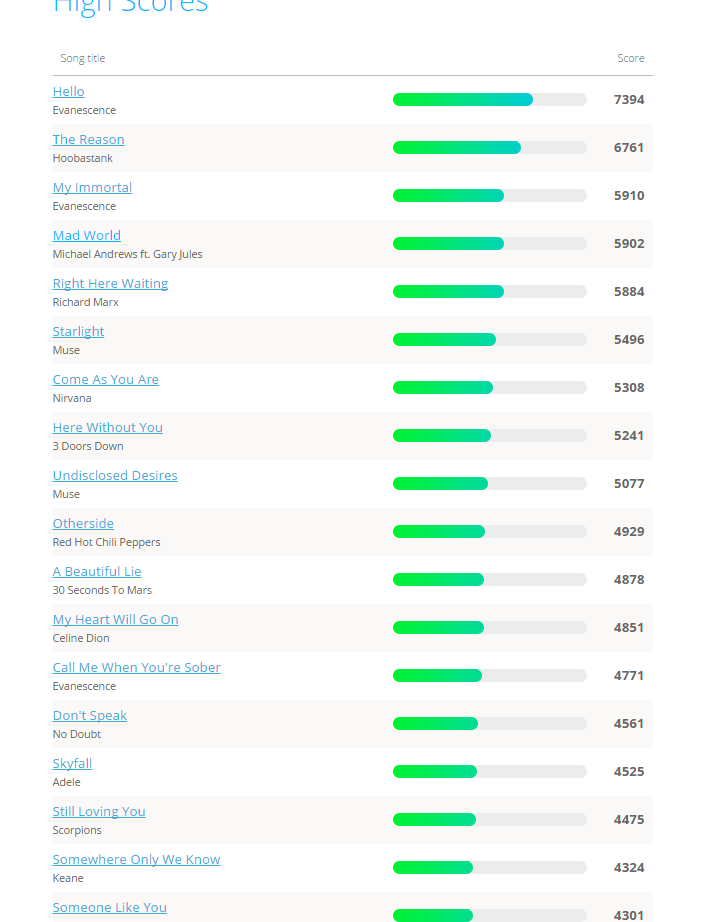Click the "Starlight" link by Muse

(x=78, y=332)
